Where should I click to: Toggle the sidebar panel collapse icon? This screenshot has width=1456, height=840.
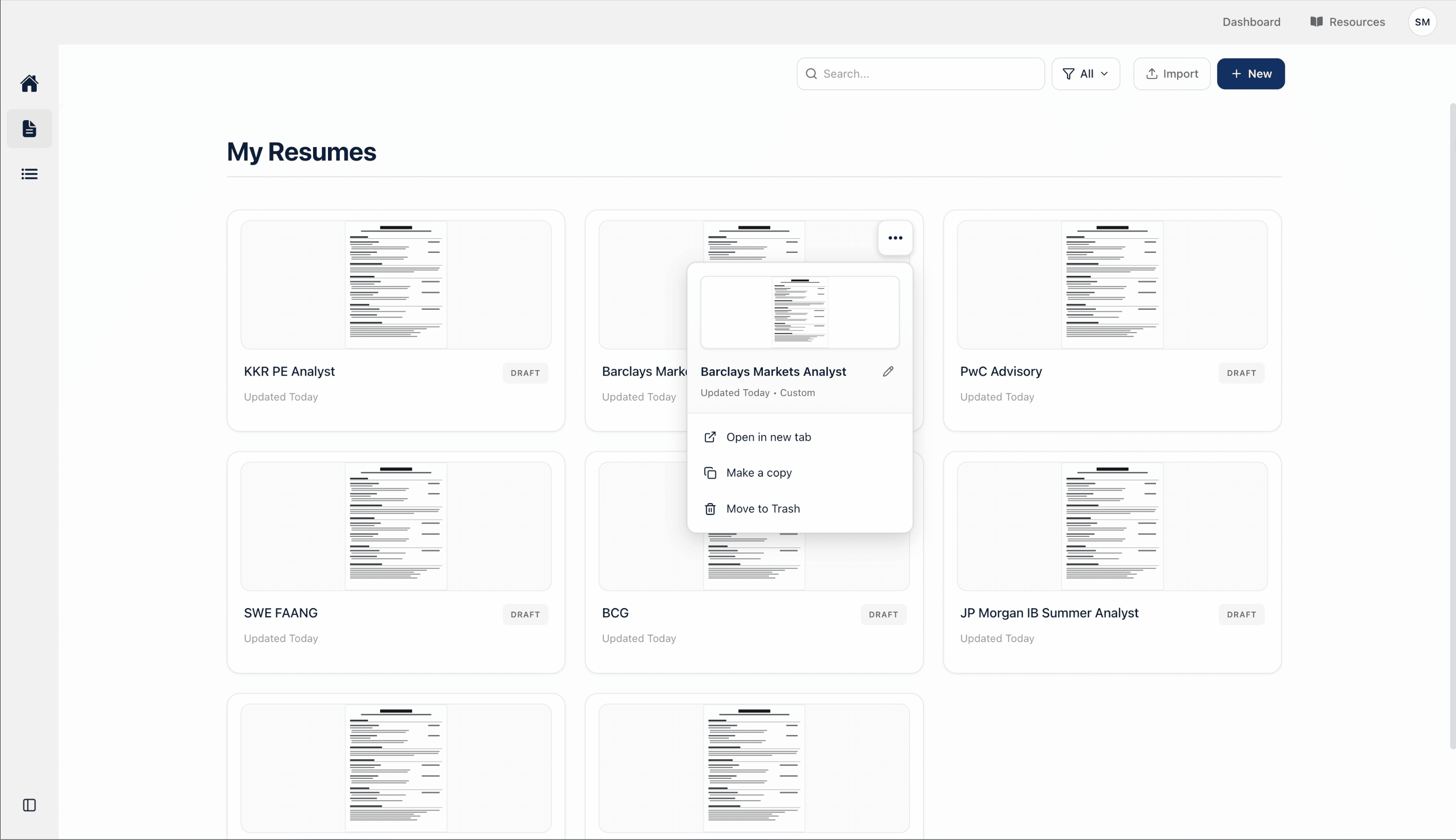coord(29,805)
